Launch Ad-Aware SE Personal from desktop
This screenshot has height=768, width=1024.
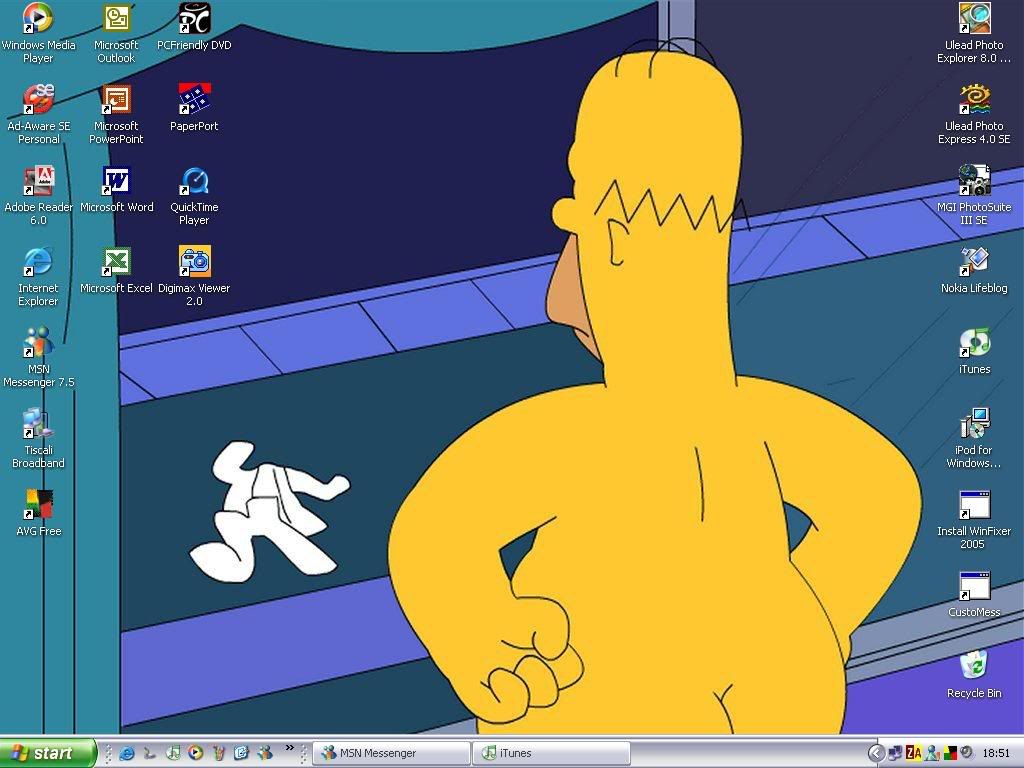38,100
